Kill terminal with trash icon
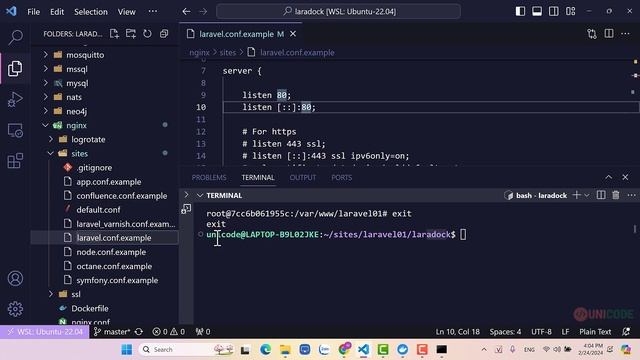 pos(616,195)
